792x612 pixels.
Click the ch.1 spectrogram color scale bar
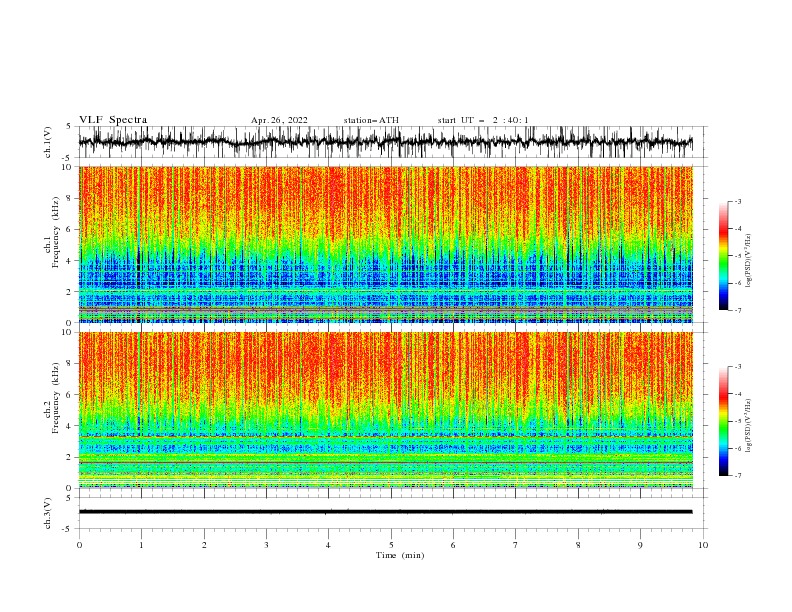[724, 256]
